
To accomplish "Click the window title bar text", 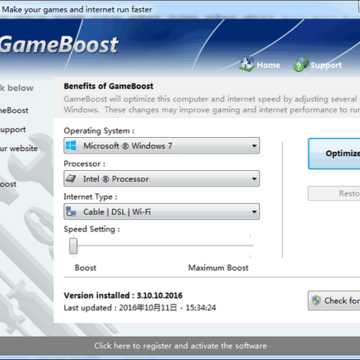I will point(77,9).
